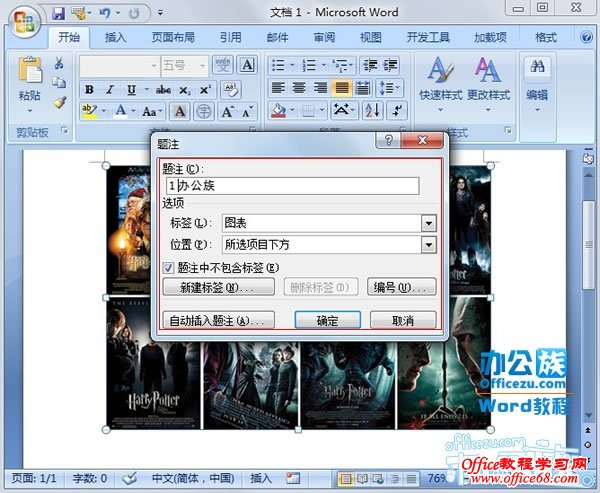Undo the last action
Screen dimensions: 600x493
coord(104,14)
